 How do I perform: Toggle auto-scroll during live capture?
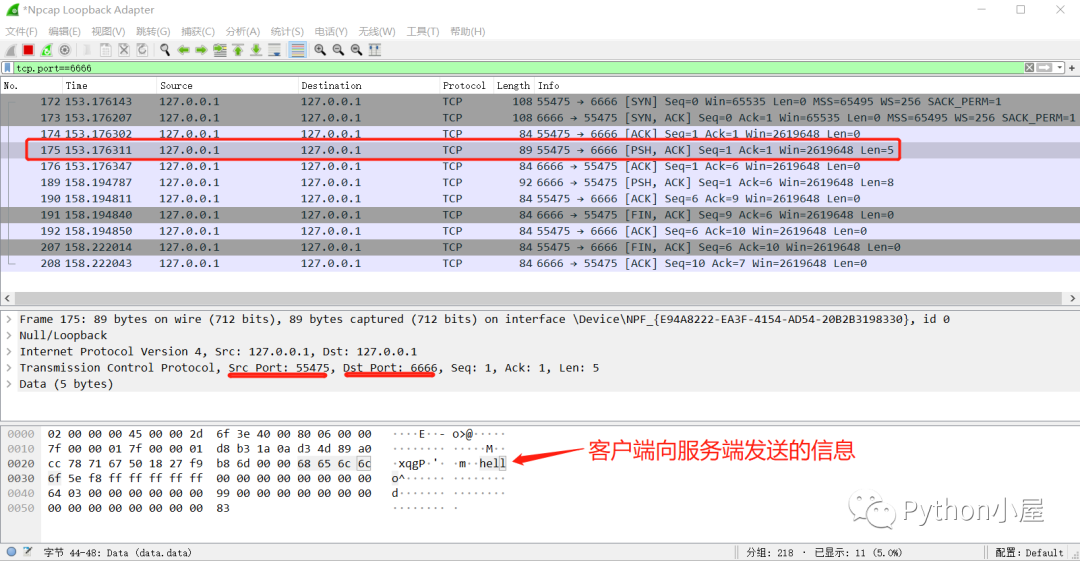[x=274, y=50]
